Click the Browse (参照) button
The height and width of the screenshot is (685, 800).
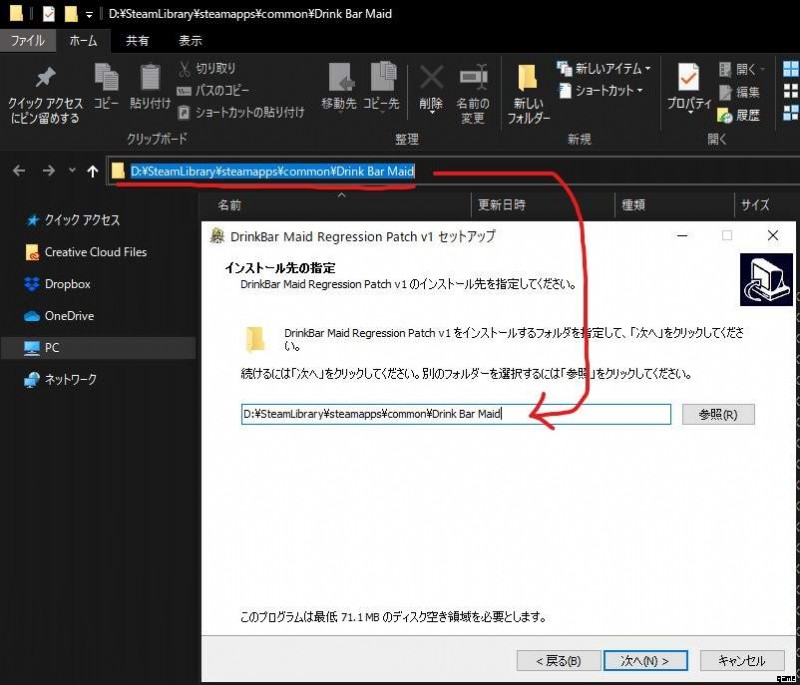point(718,414)
